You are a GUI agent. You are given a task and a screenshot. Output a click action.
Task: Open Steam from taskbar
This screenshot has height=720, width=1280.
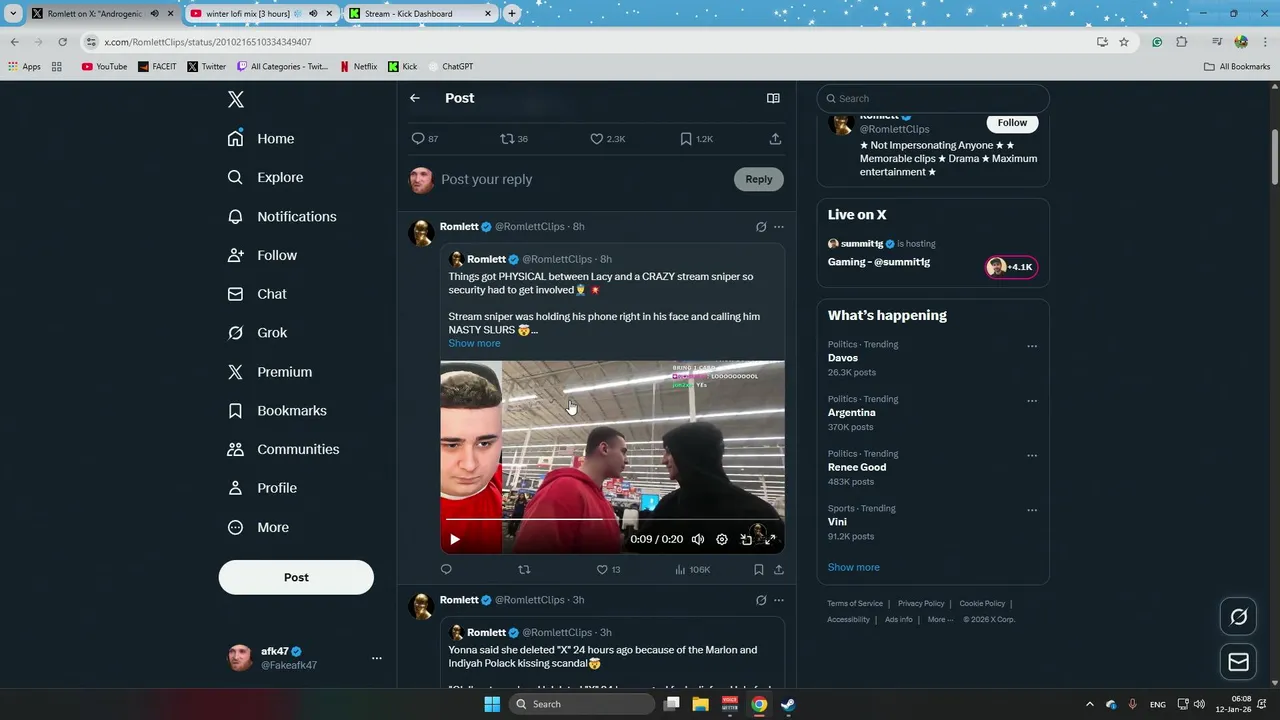coord(788,704)
